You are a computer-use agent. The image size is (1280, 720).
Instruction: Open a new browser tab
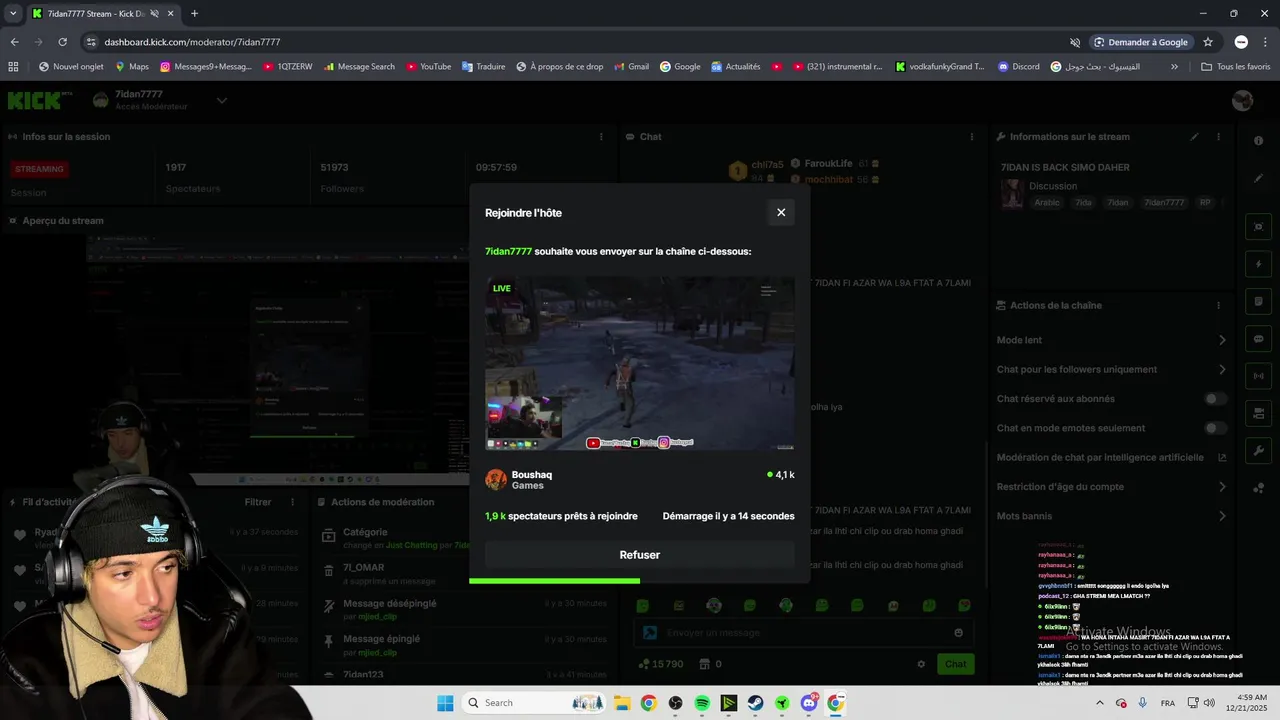(x=194, y=14)
